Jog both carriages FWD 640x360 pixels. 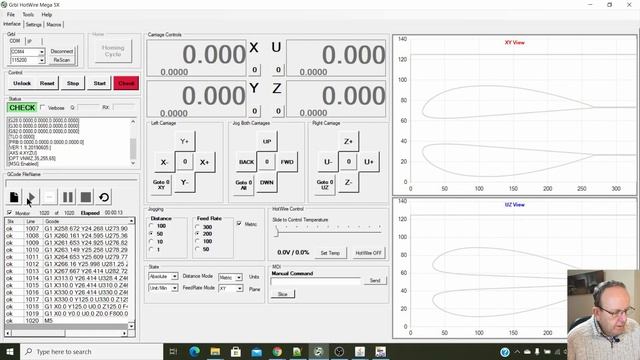point(287,162)
